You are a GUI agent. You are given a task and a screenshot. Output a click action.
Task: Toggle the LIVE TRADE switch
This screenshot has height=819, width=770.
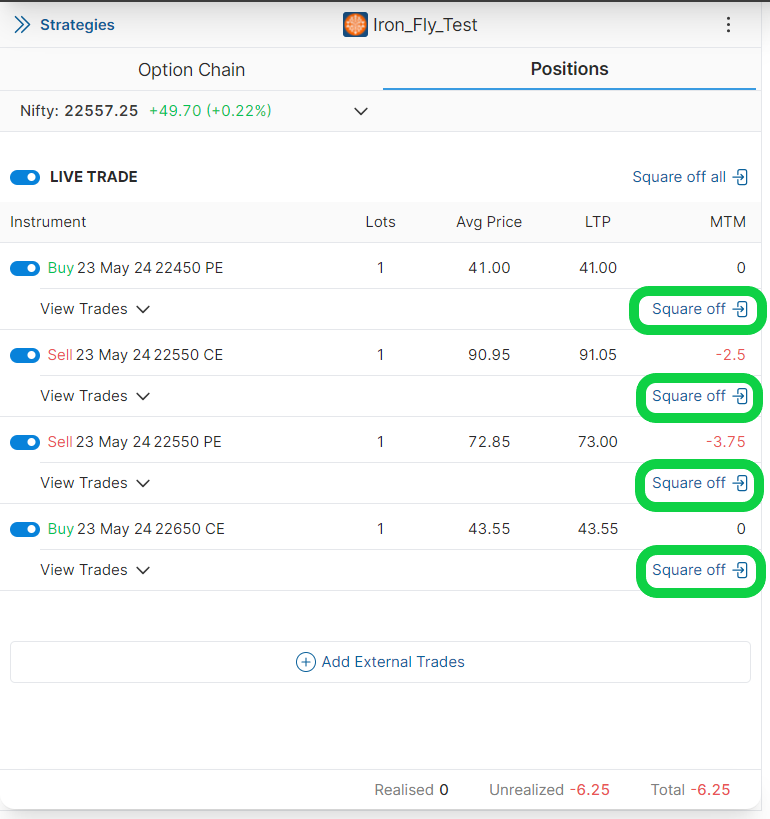coord(25,177)
